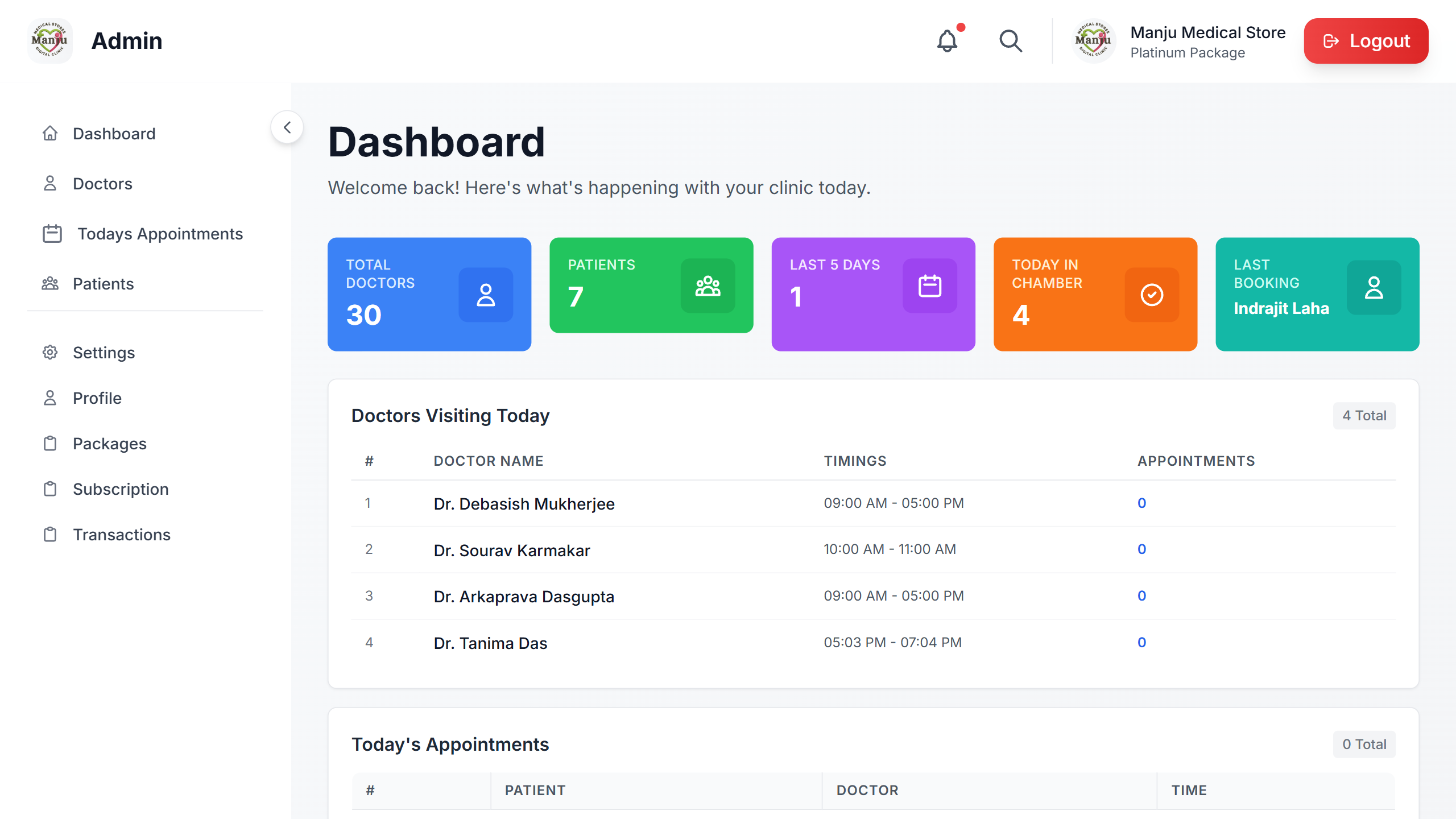Click the Packages clipboard icon
Viewport: 1456px width, 819px height.
click(x=50, y=443)
